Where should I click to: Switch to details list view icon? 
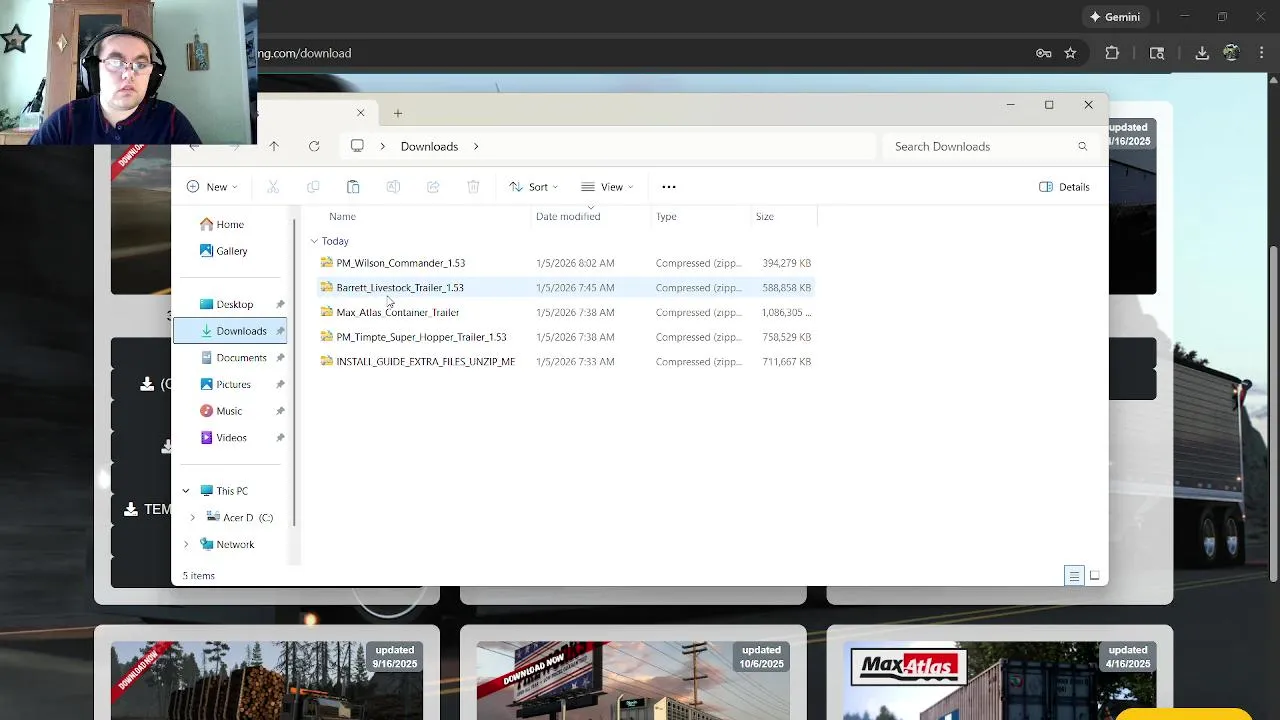(1074, 576)
